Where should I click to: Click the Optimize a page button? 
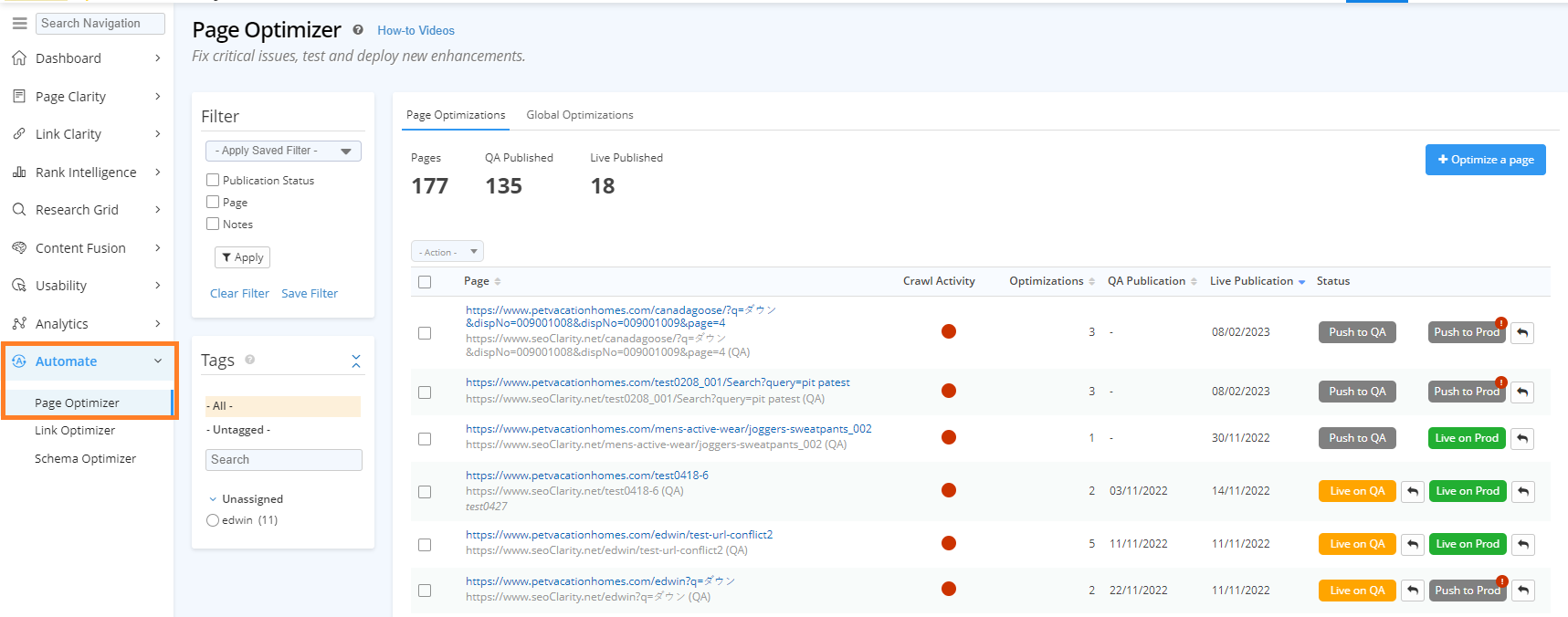[x=1485, y=160]
